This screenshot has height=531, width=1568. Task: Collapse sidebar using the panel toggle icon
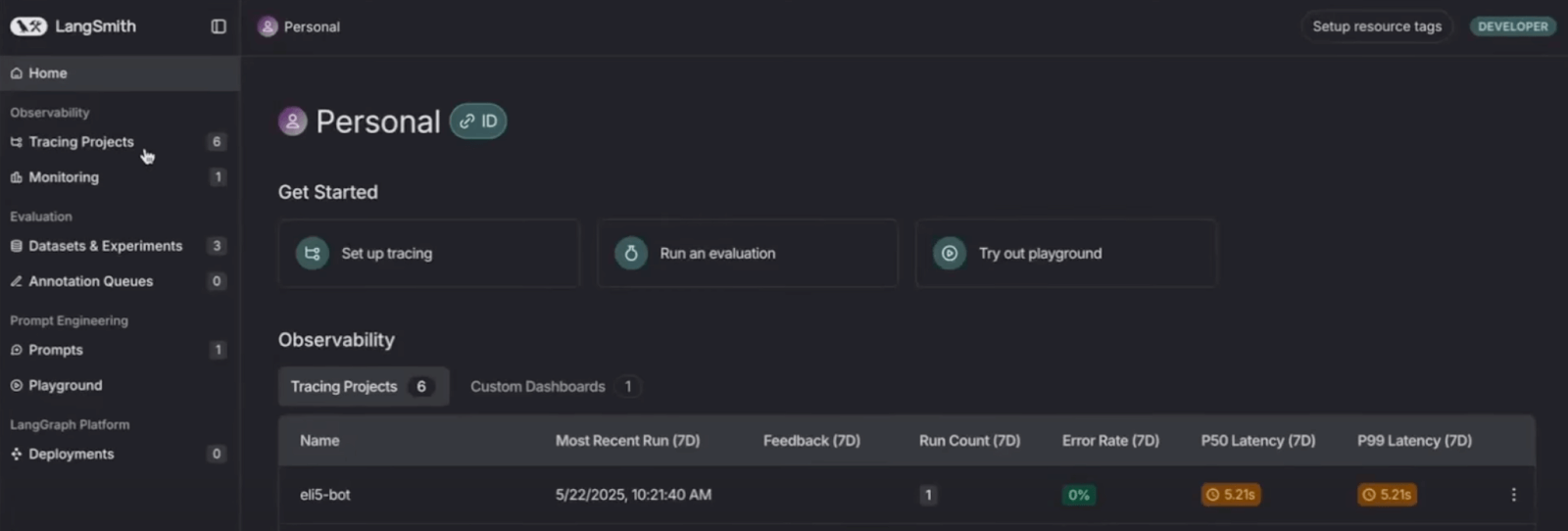[x=219, y=26]
